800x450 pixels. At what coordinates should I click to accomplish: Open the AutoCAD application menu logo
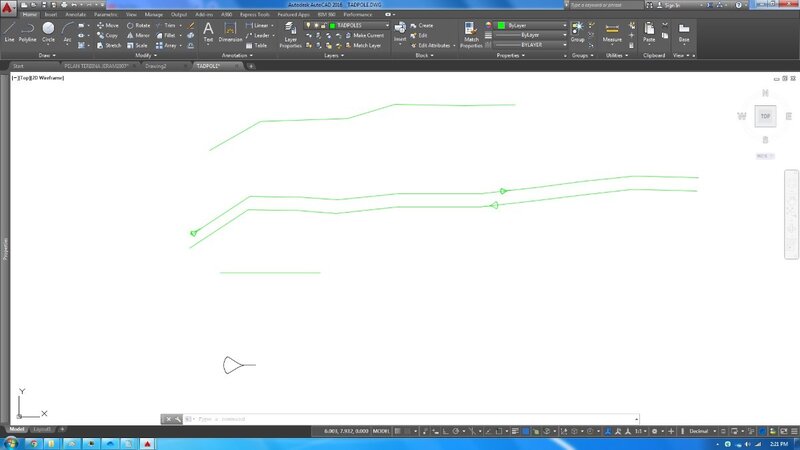(x=8, y=7)
